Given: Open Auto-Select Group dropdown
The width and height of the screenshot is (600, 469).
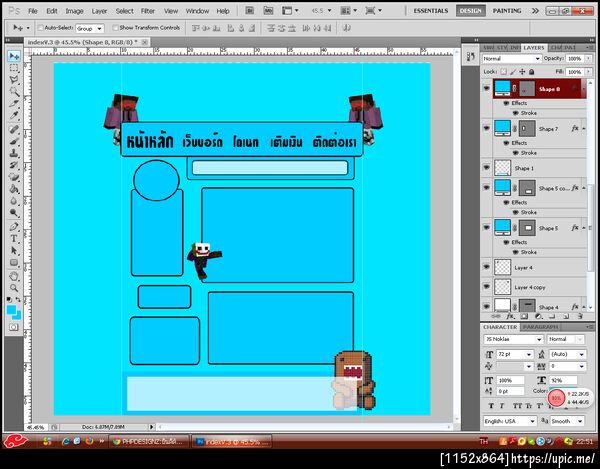Looking at the screenshot, I should click(x=90, y=28).
